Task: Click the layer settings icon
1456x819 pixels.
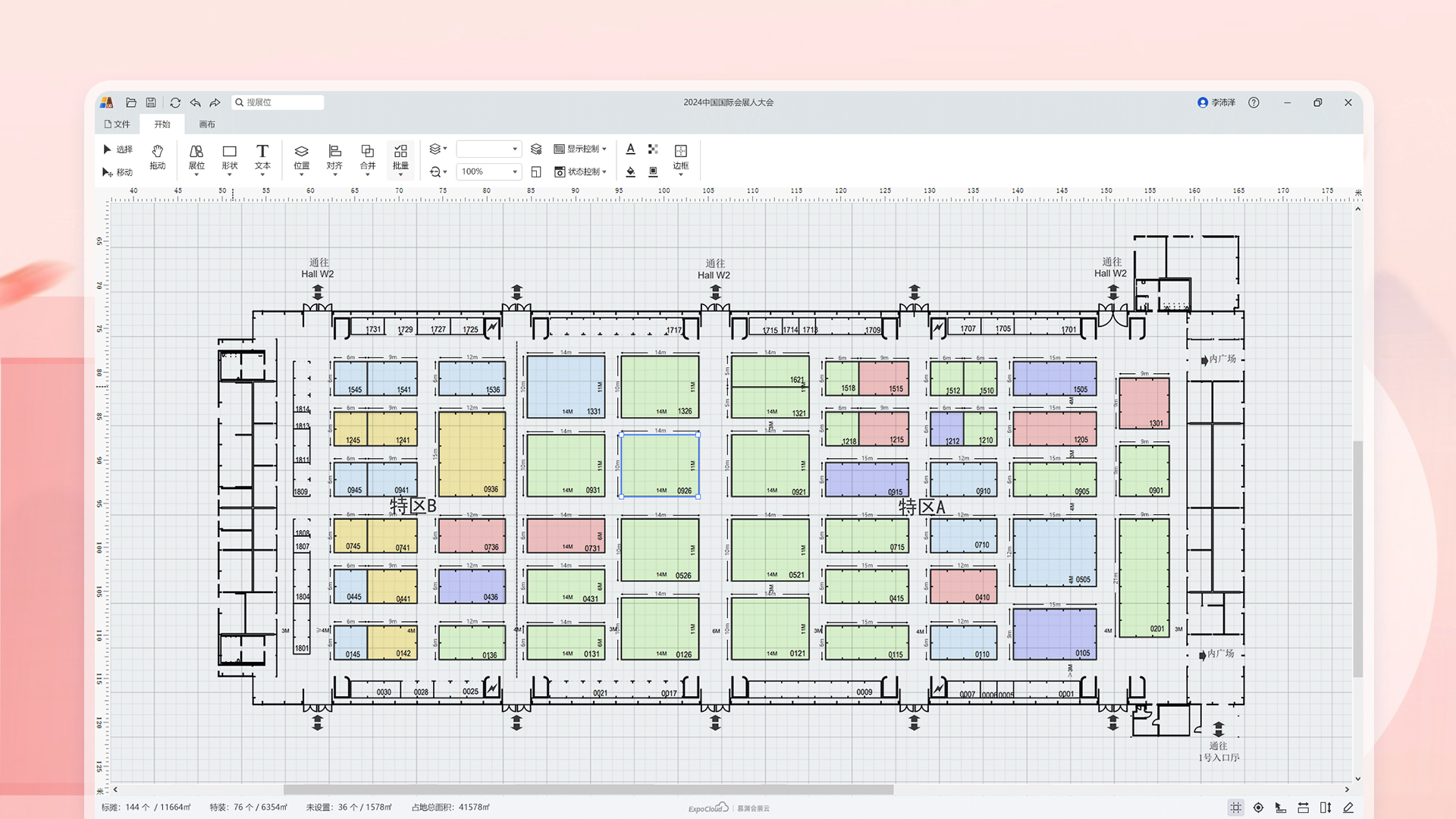Action: tap(536, 149)
